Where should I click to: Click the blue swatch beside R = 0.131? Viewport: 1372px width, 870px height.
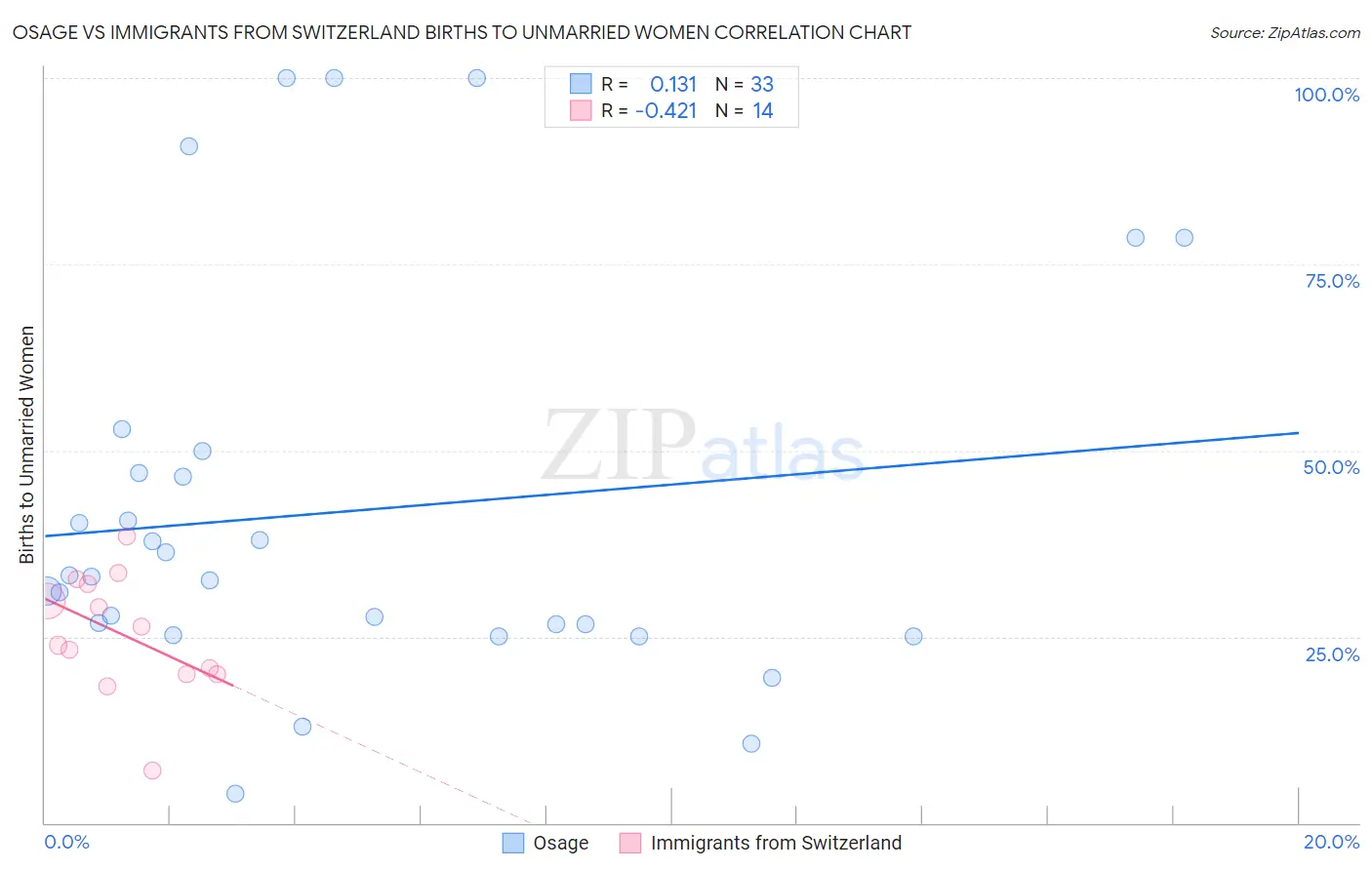pos(581,84)
